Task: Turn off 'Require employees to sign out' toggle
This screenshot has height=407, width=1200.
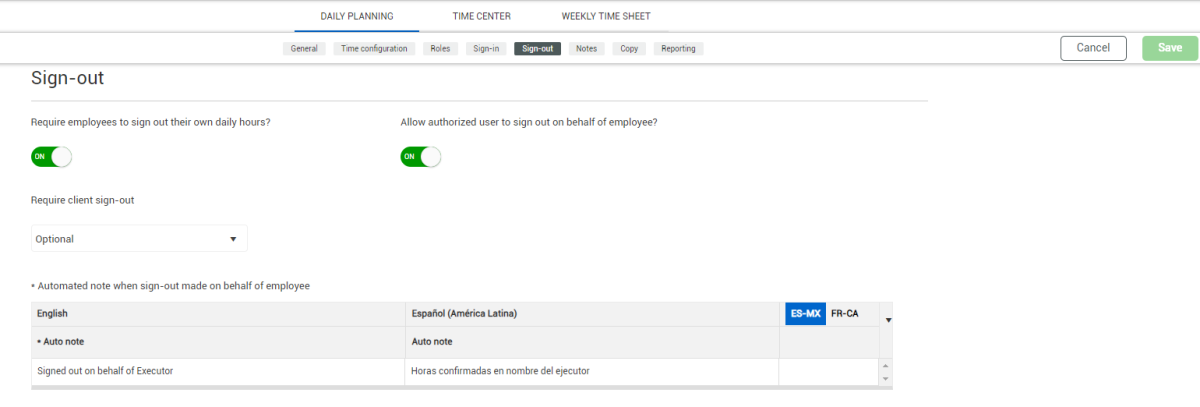Action: 51,157
